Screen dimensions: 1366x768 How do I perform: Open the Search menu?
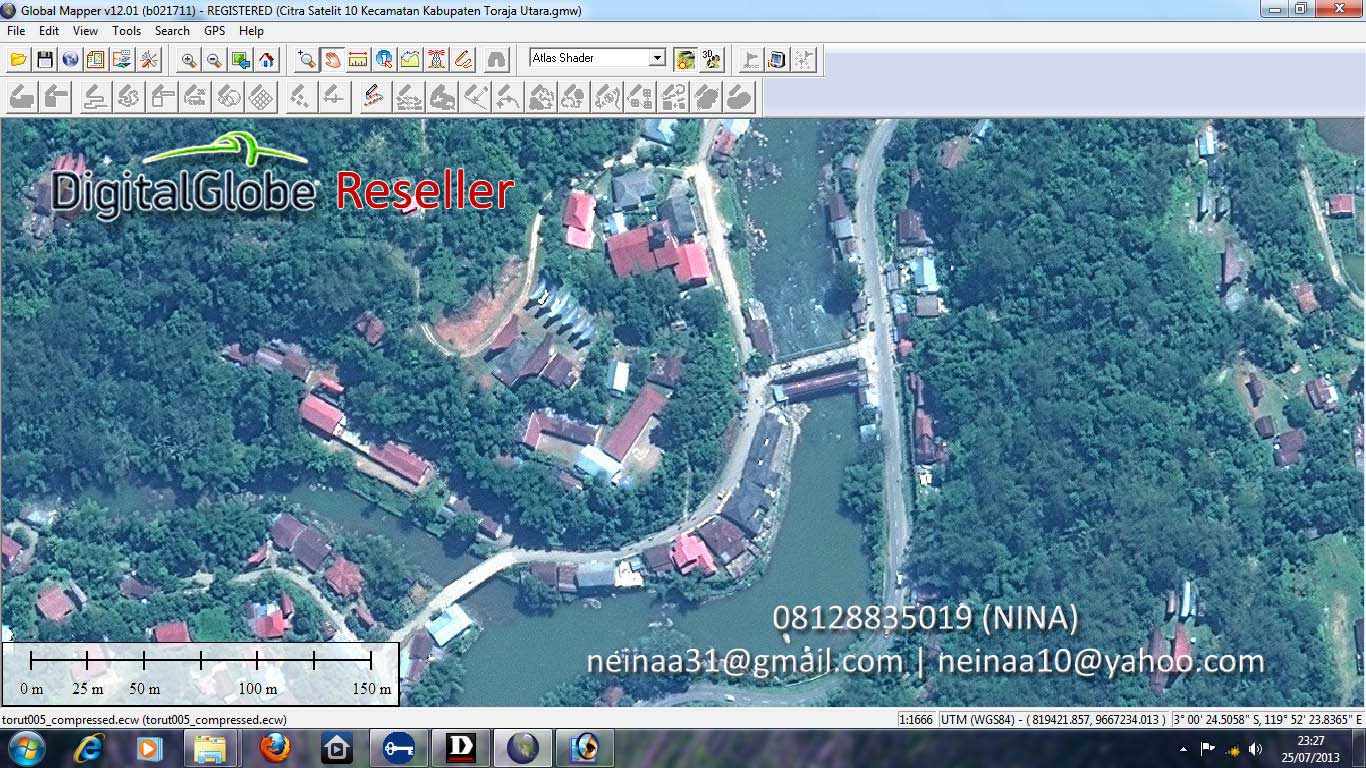point(172,31)
